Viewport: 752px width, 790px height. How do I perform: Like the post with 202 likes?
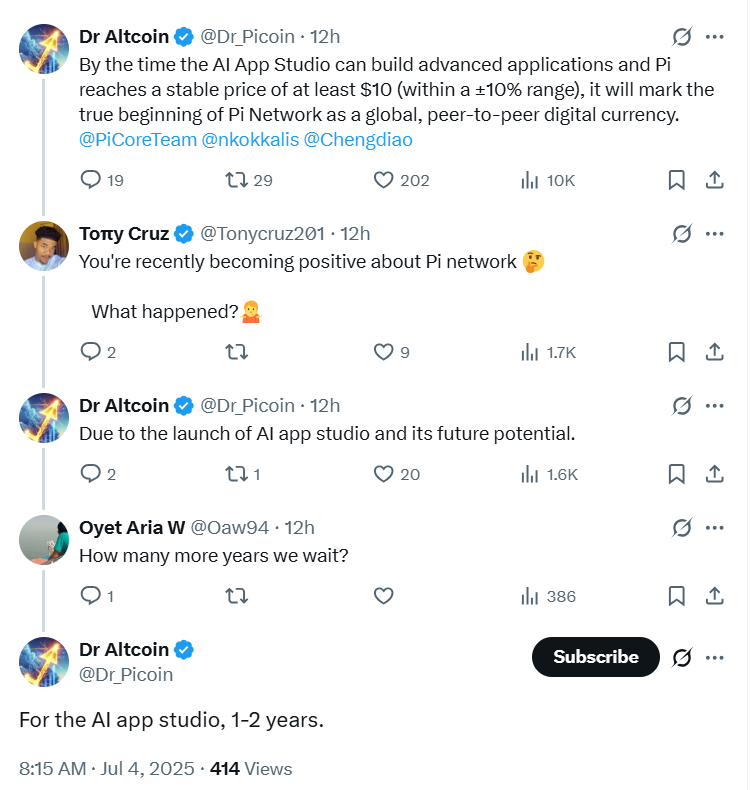pos(383,180)
